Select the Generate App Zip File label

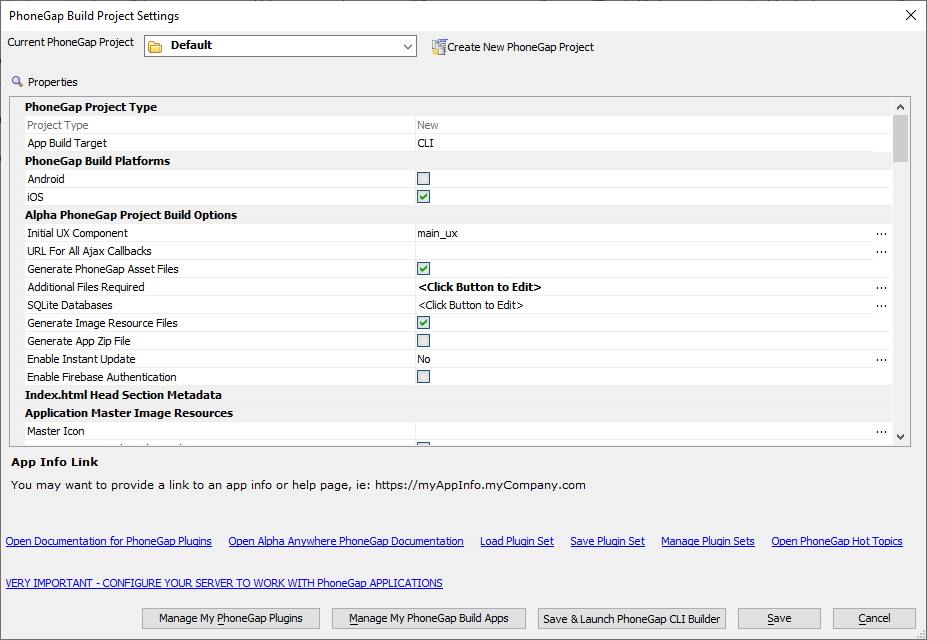tap(79, 341)
